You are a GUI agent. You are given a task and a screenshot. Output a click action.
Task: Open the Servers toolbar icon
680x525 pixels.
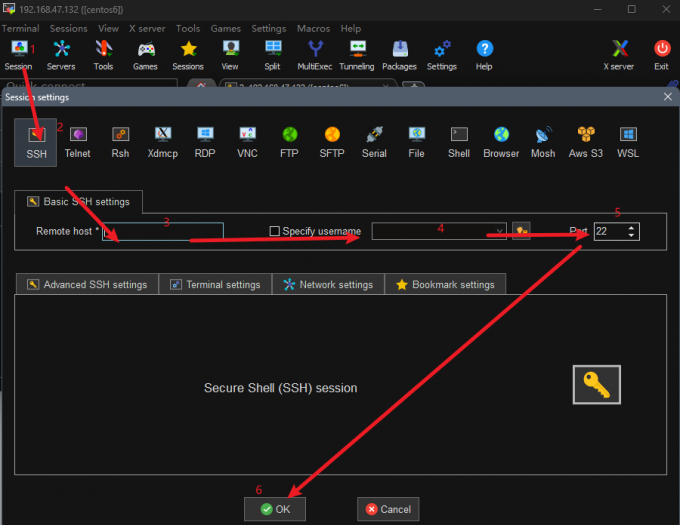[x=61, y=55]
